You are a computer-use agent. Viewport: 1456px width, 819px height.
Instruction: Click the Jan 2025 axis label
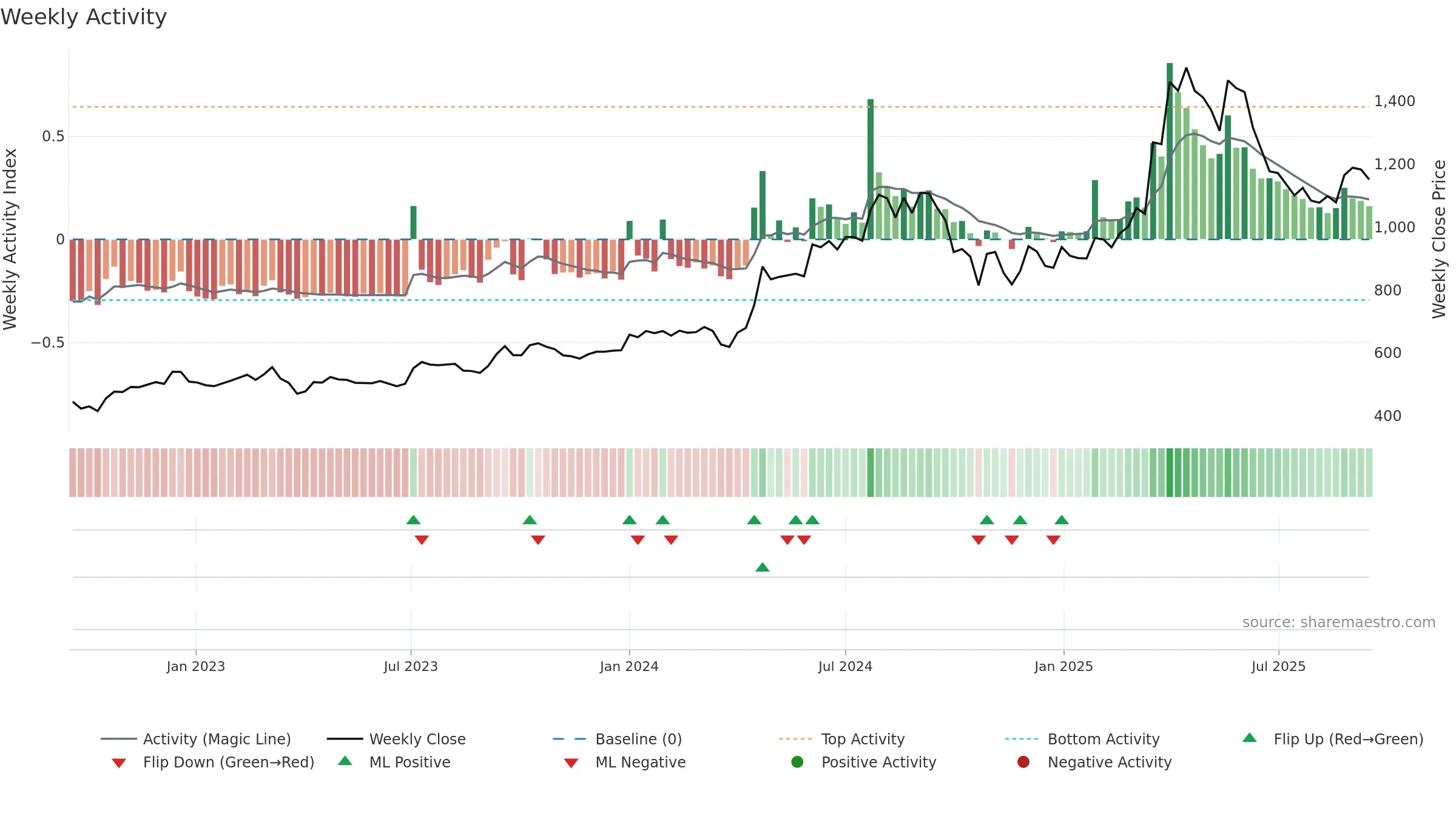1063,666
